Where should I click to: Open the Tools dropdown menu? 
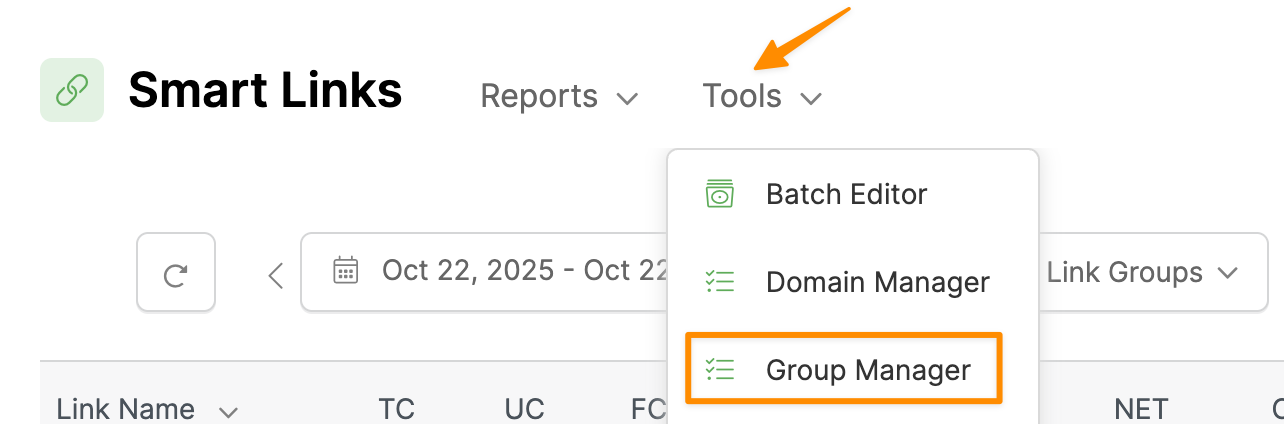761,97
